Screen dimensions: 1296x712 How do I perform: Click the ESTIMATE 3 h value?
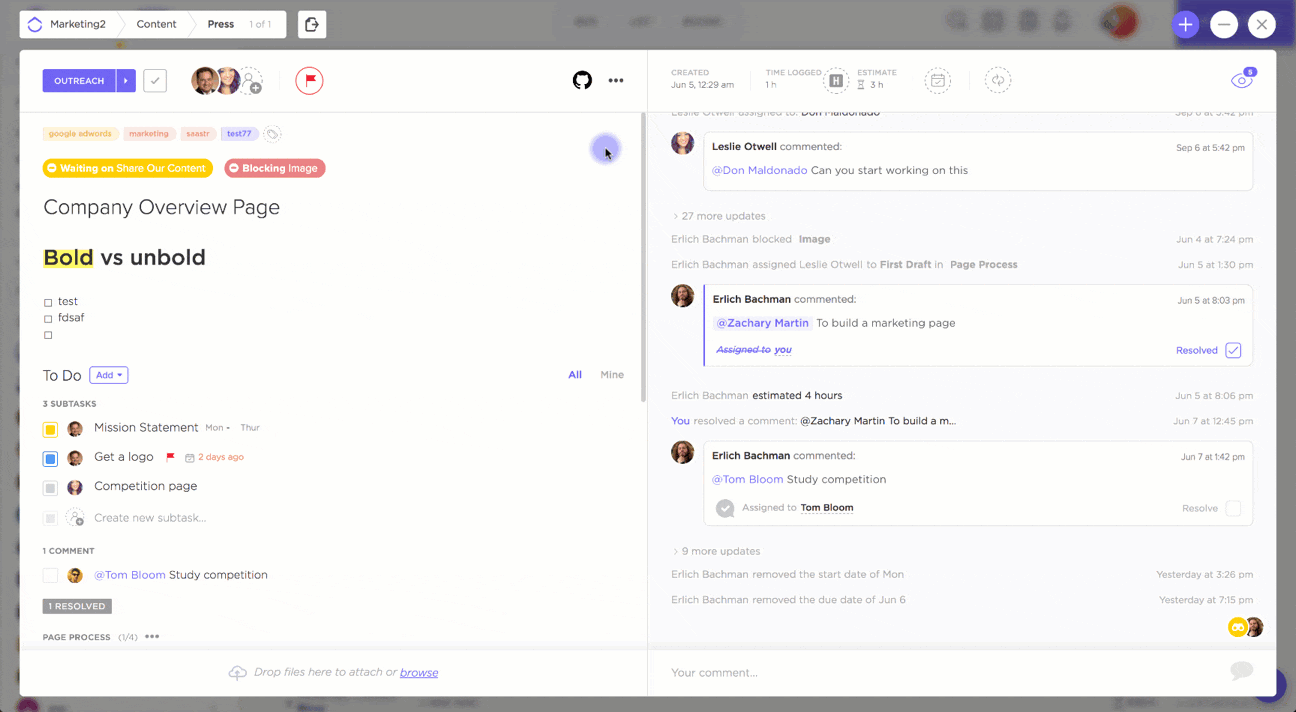coord(876,85)
